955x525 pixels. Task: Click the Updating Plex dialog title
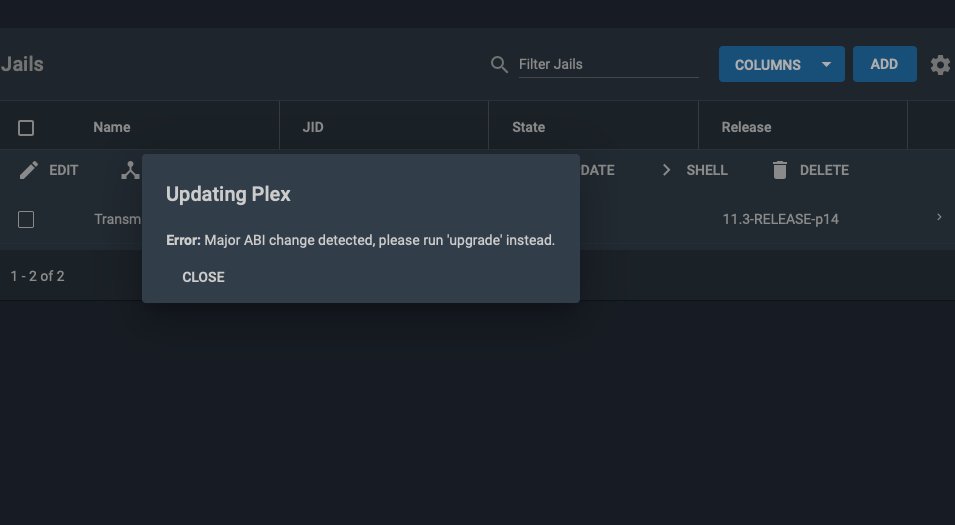click(x=228, y=194)
